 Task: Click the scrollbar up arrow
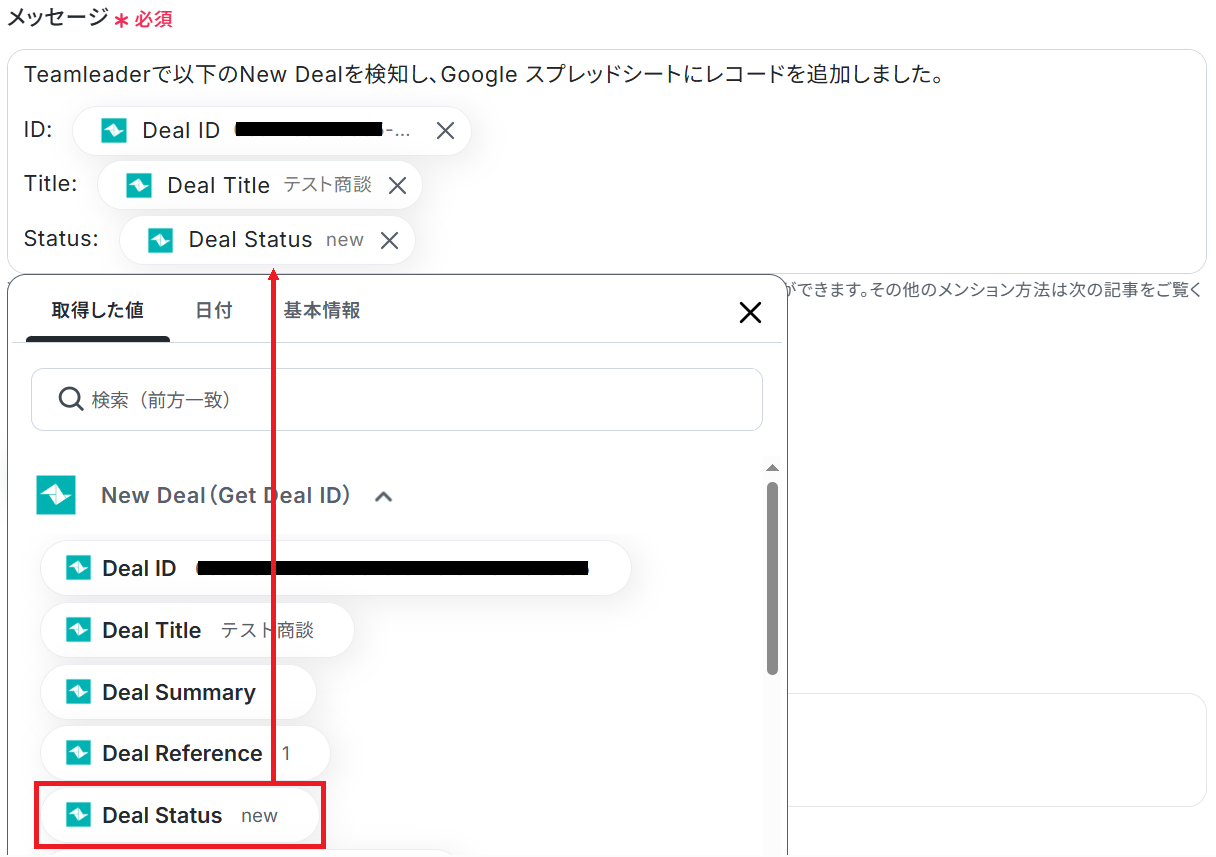coord(772,468)
